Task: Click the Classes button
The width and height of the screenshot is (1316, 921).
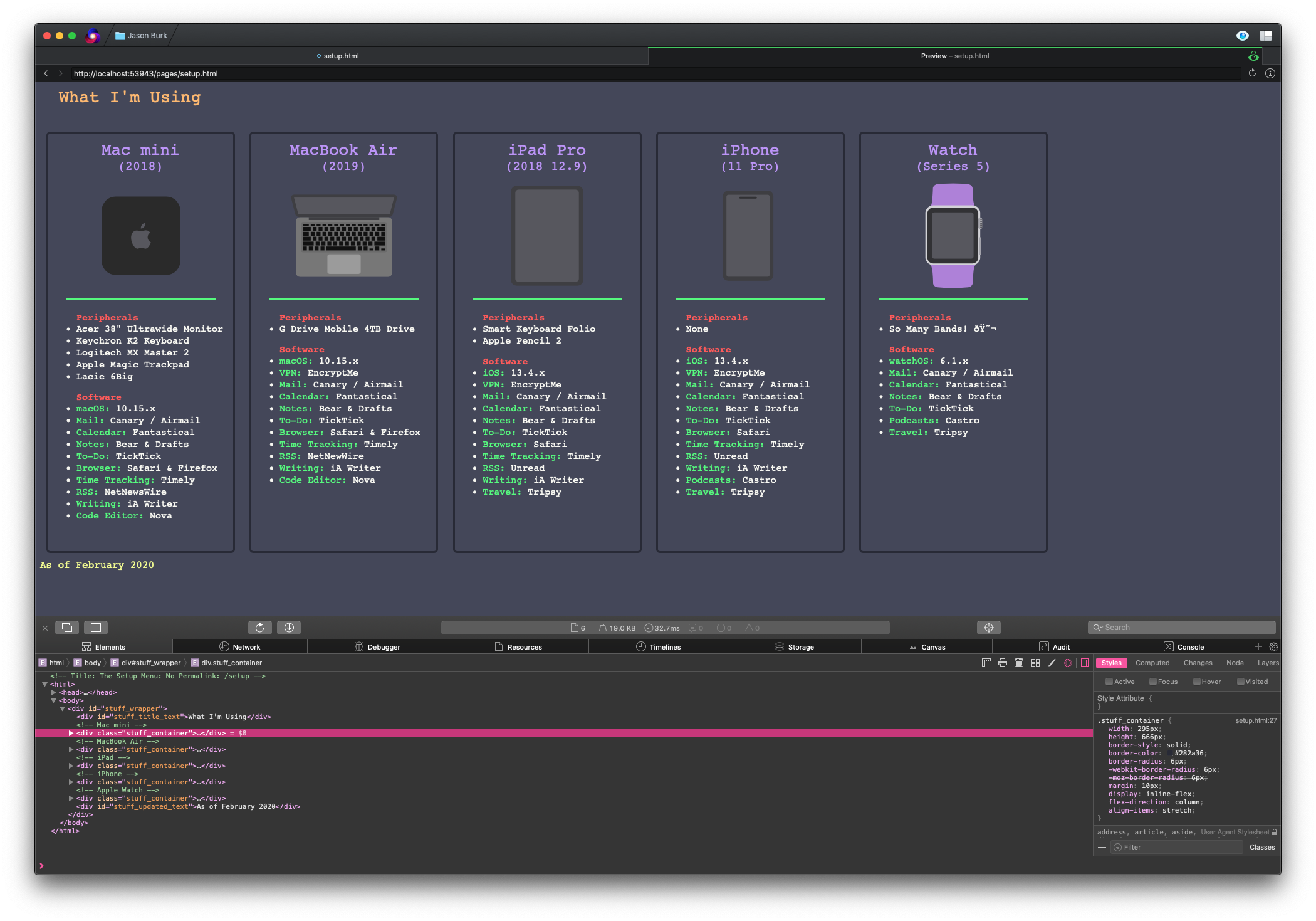Action: [x=1262, y=847]
